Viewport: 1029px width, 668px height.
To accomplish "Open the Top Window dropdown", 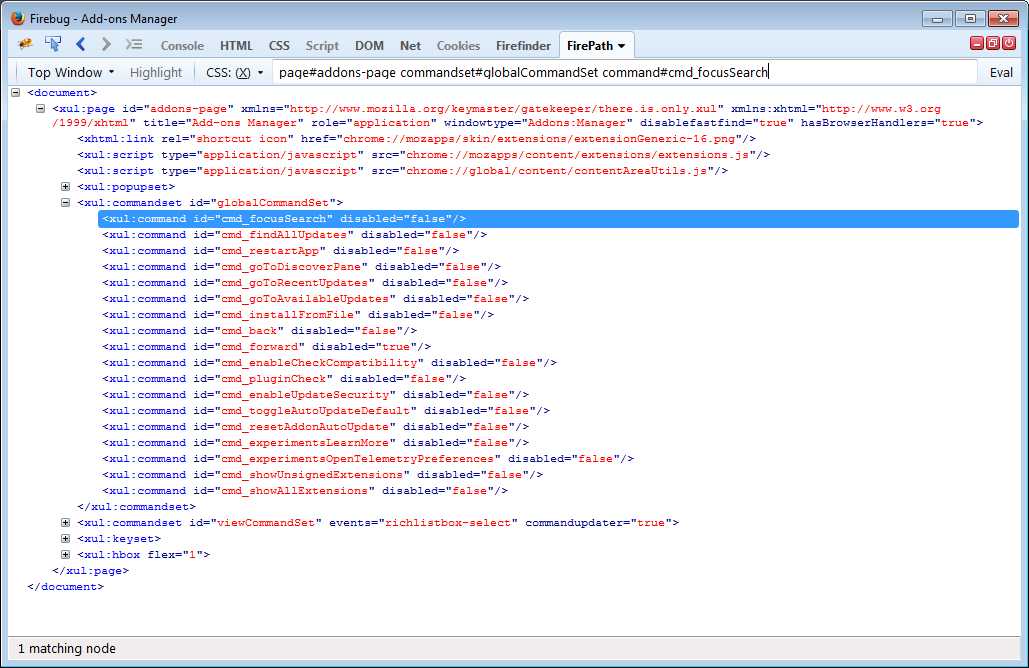I will (71, 72).
